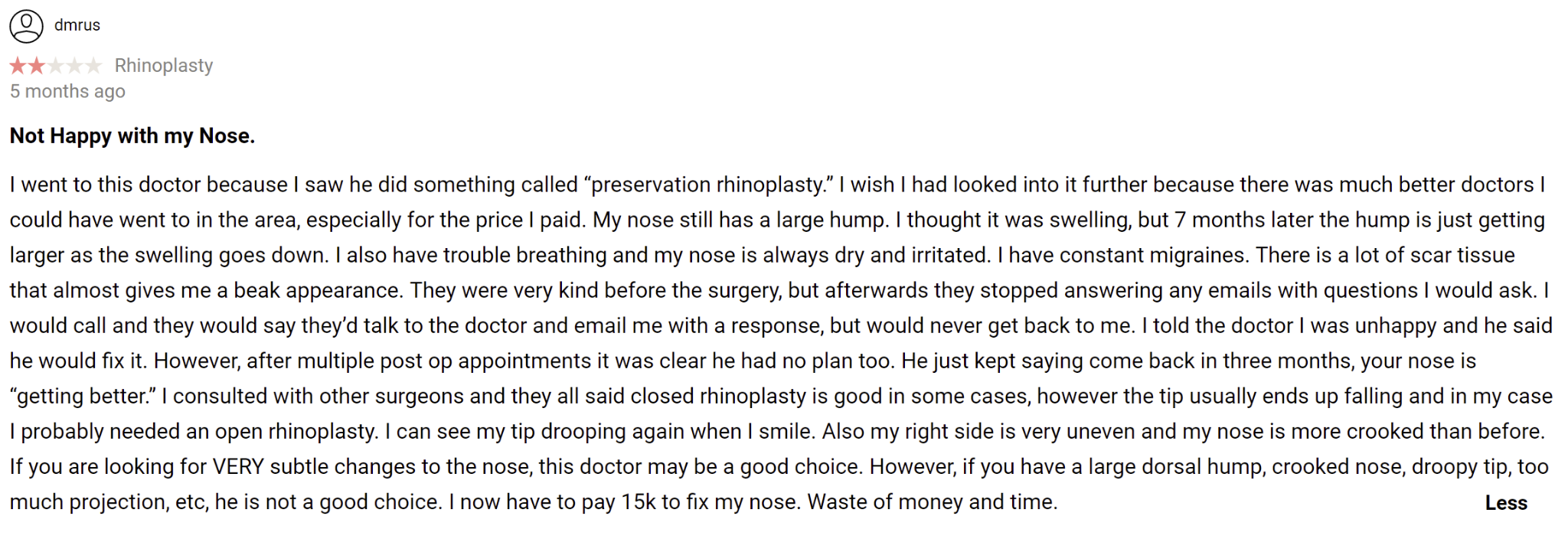The height and width of the screenshot is (539, 1568).
Task: Select the second filled rating star
Action: tap(37, 66)
